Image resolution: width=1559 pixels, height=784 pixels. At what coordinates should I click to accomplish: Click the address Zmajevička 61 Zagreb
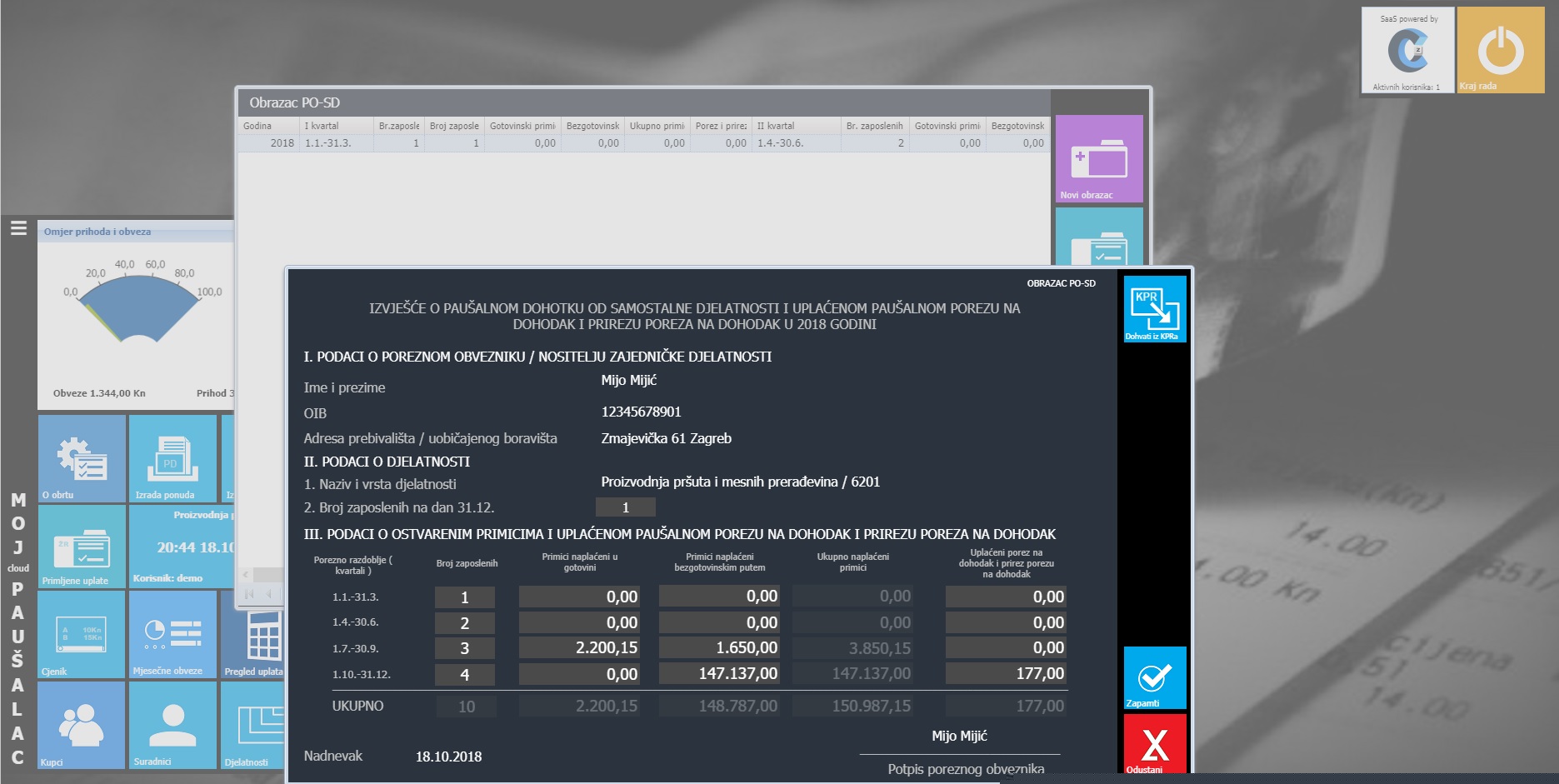[x=667, y=438]
